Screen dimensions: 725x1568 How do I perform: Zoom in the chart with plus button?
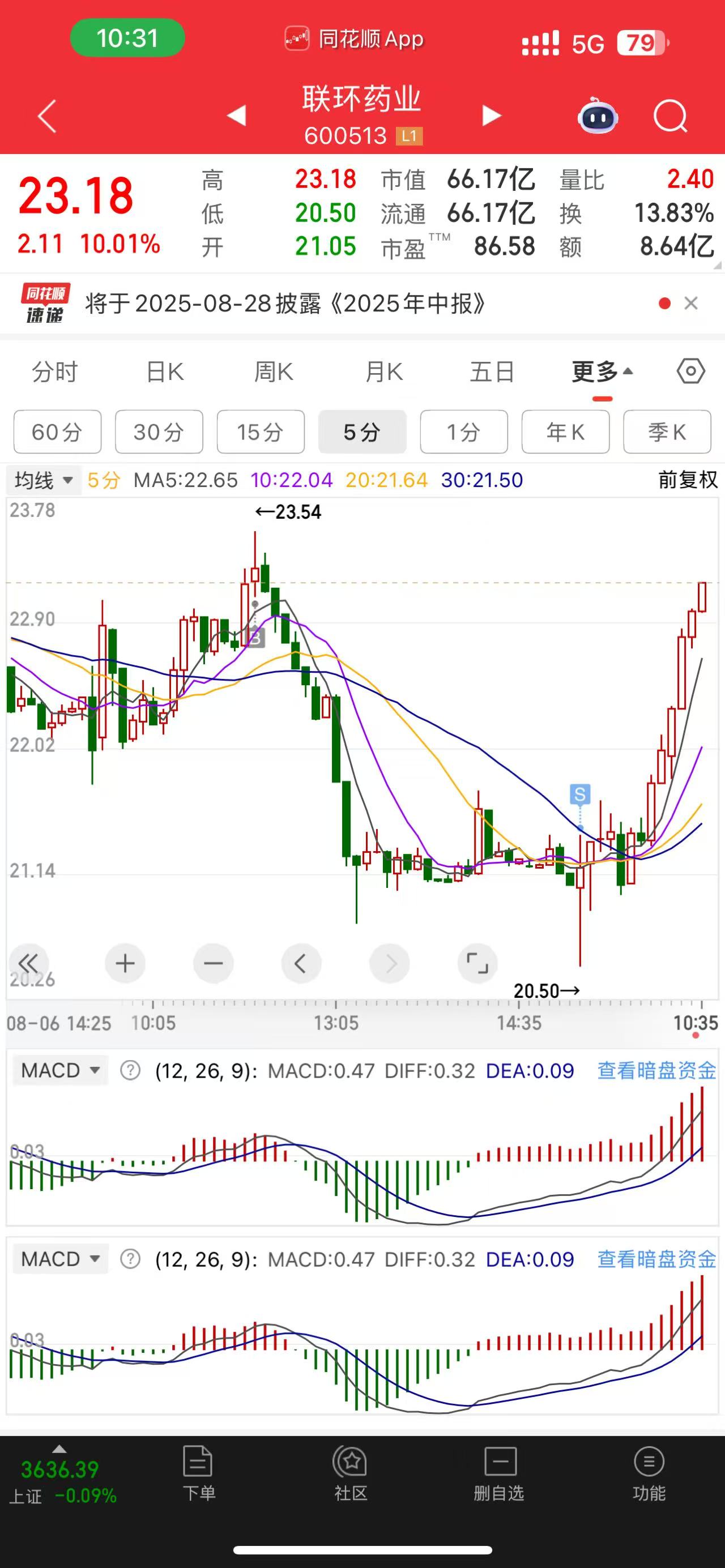click(125, 964)
